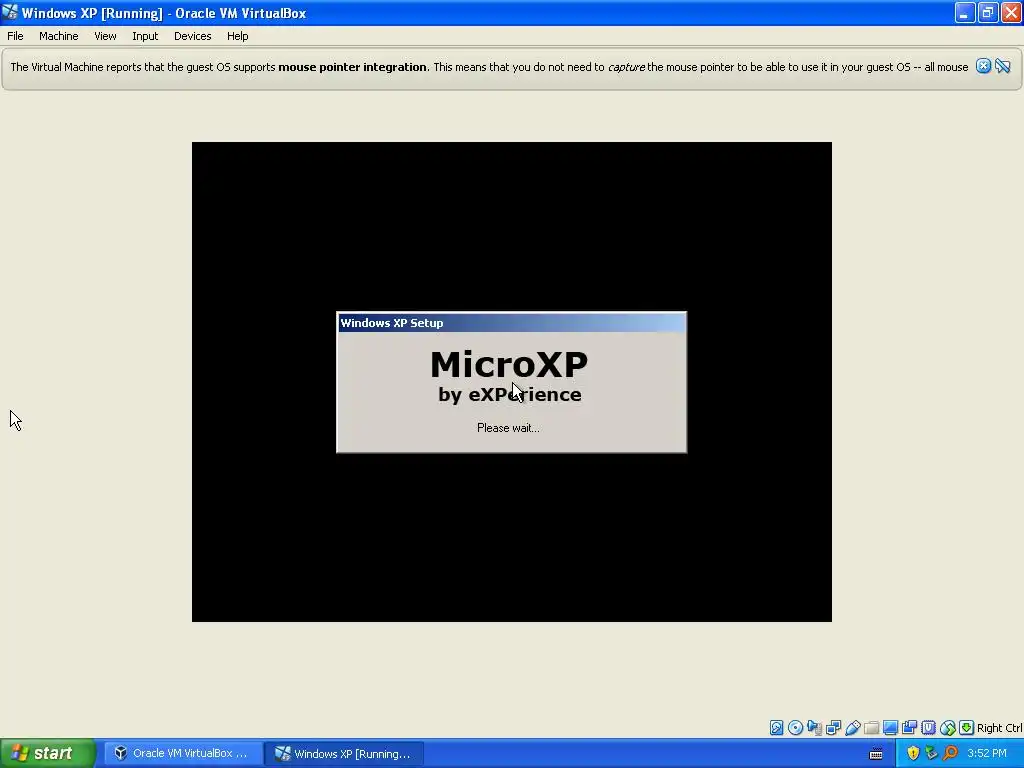The image size is (1024, 768).
Task: Click the yellow security shield tray icon
Action: pos(913,754)
